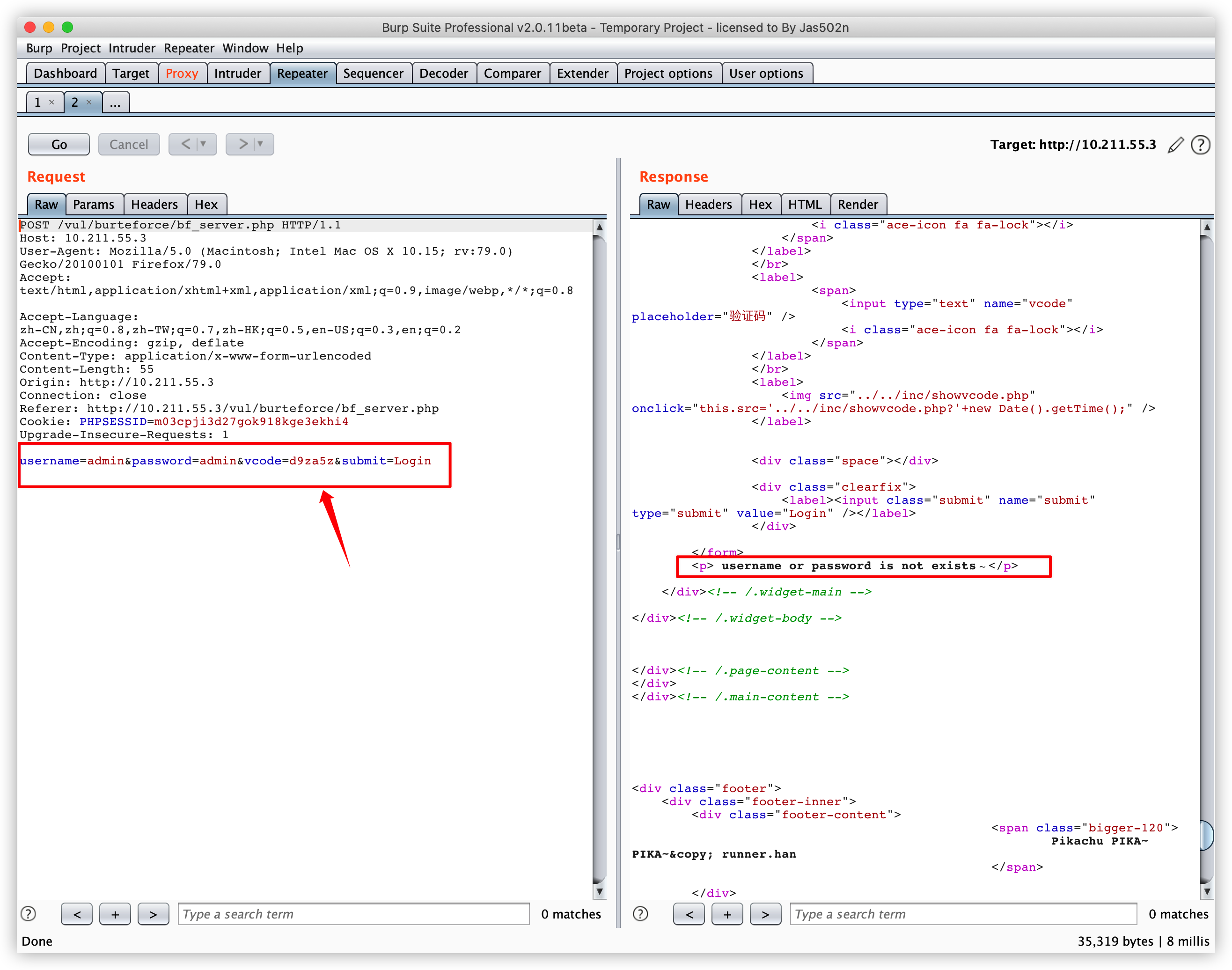Go to next match in response search

point(765,914)
